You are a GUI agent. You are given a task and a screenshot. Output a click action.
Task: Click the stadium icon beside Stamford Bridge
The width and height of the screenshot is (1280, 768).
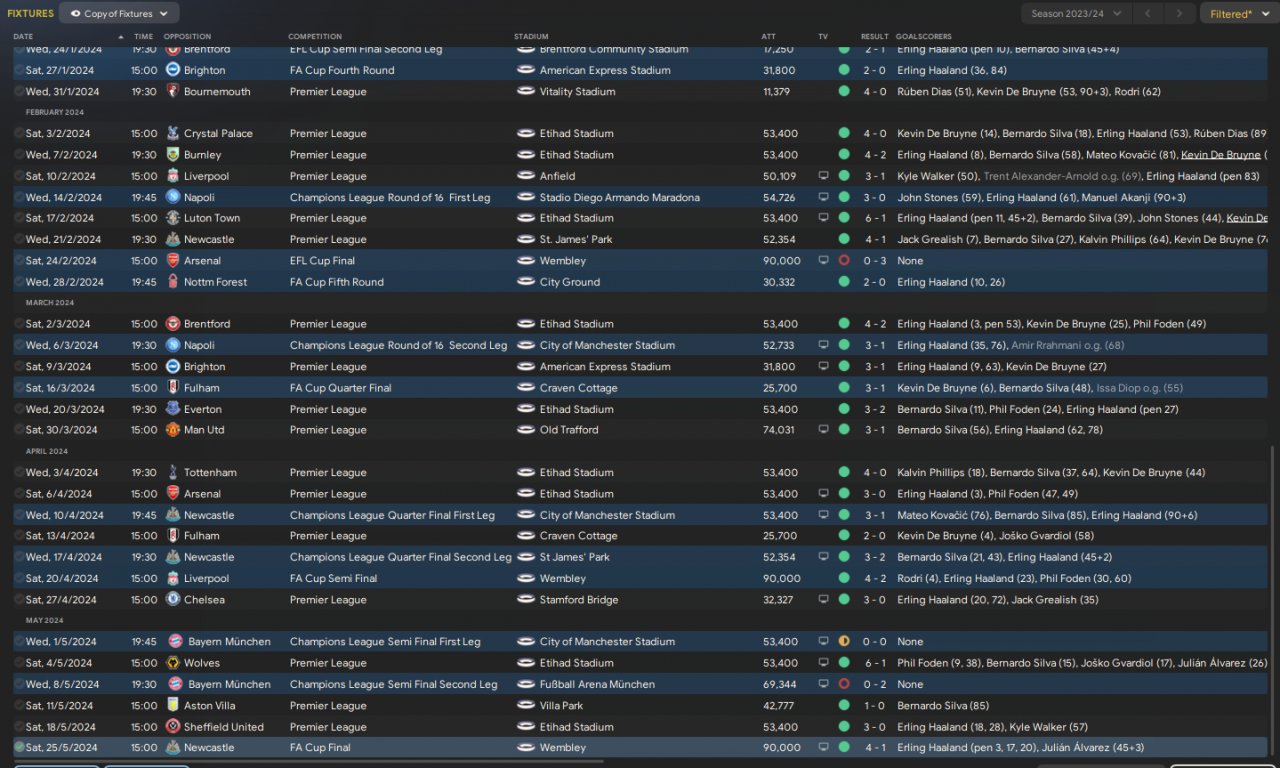click(x=526, y=600)
